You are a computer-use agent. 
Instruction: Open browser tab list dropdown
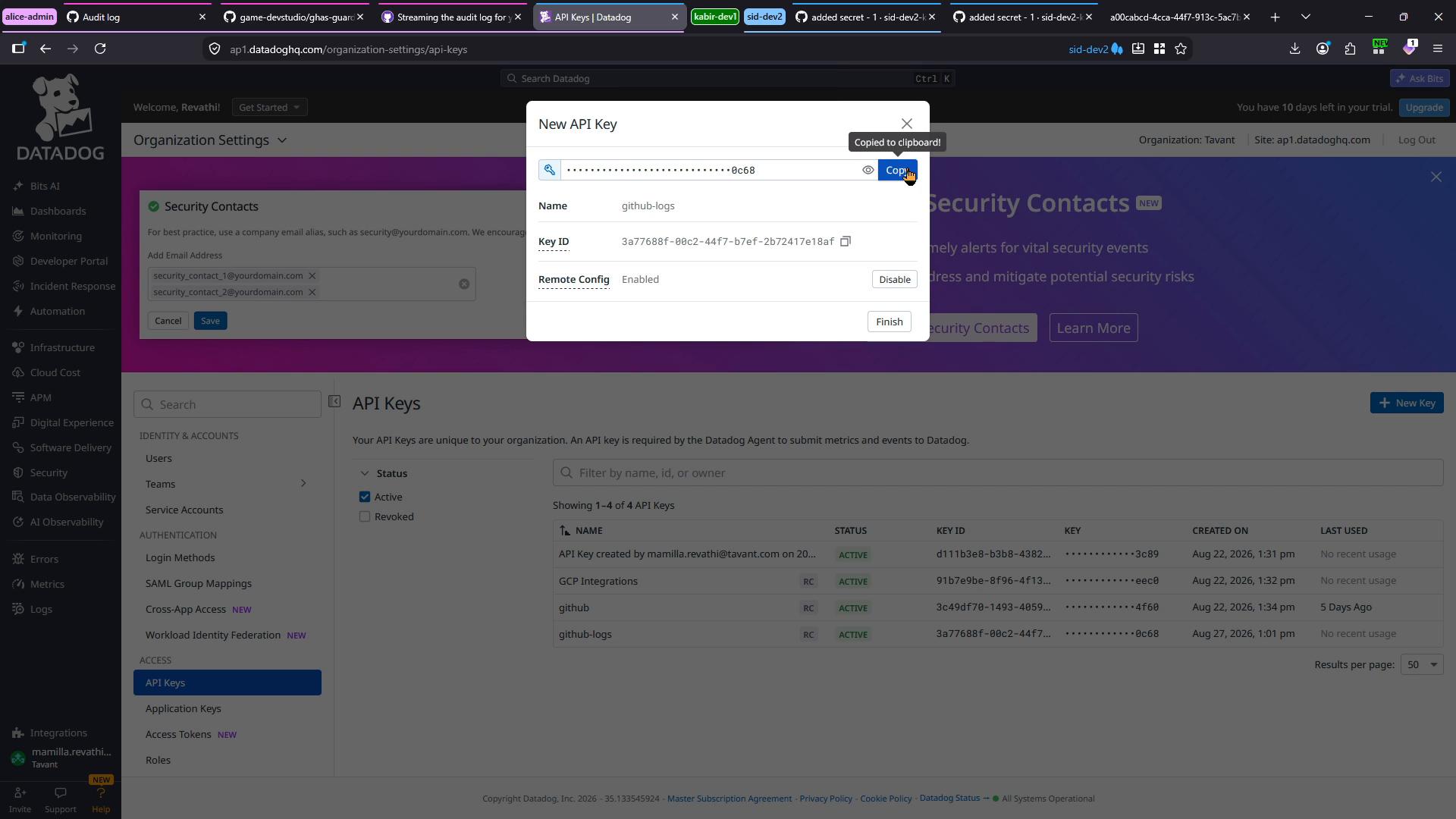point(1306,17)
